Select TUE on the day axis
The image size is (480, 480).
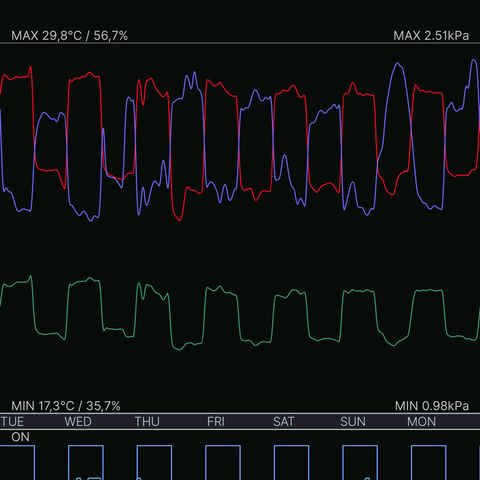point(12,422)
